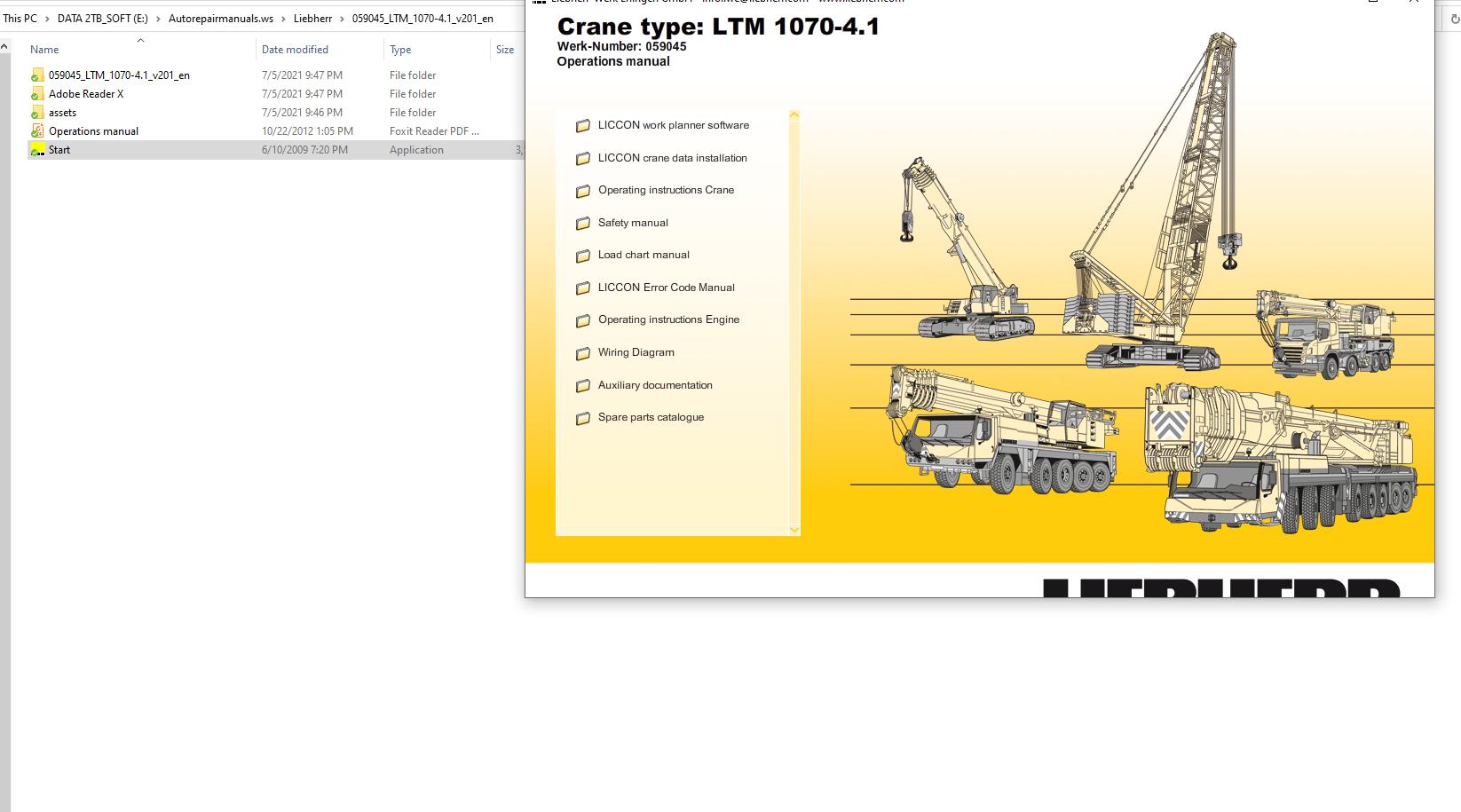The width and height of the screenshot is (1461, 812).
Task: Expand the breadcrumb chevron after Liebherr
Action: click(x=341, y=18)
